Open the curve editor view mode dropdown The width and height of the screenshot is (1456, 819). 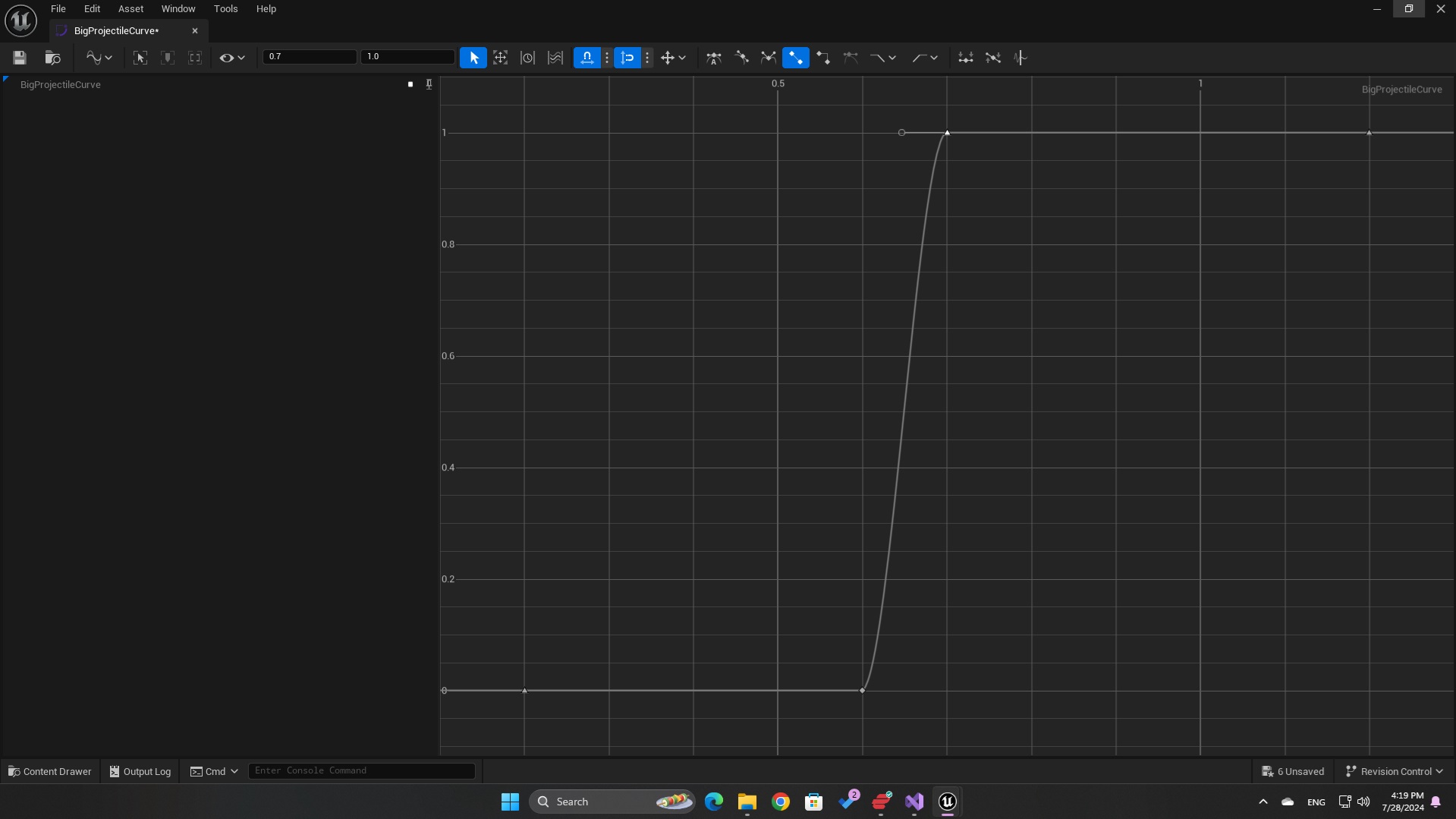pyautogui.click(x=99, y=58)
